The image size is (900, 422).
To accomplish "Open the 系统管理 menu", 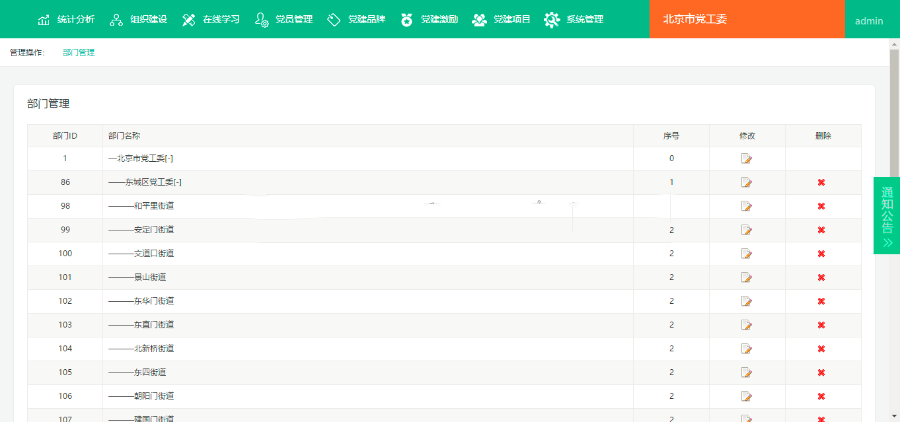I will coord(574,20).
